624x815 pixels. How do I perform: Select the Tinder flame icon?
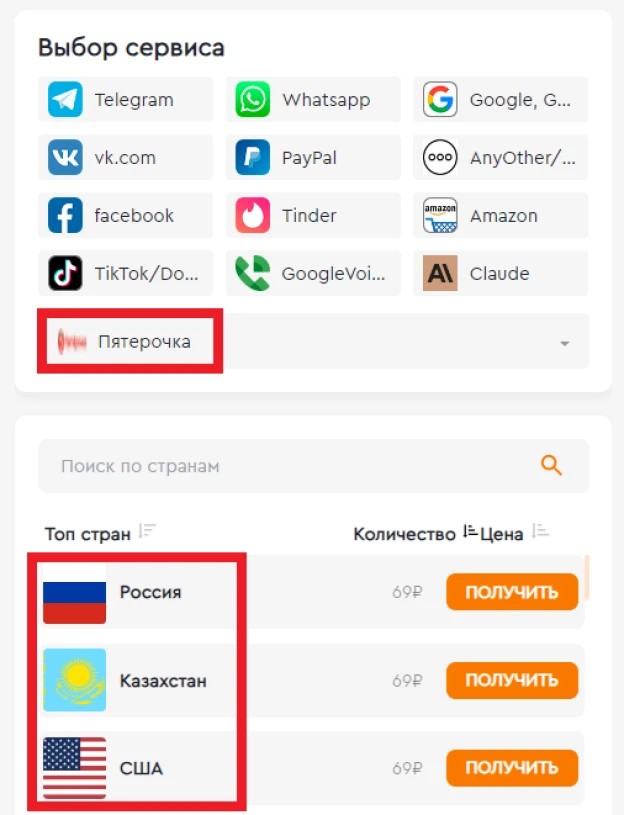pyautogui.click(x=253, y=215)
